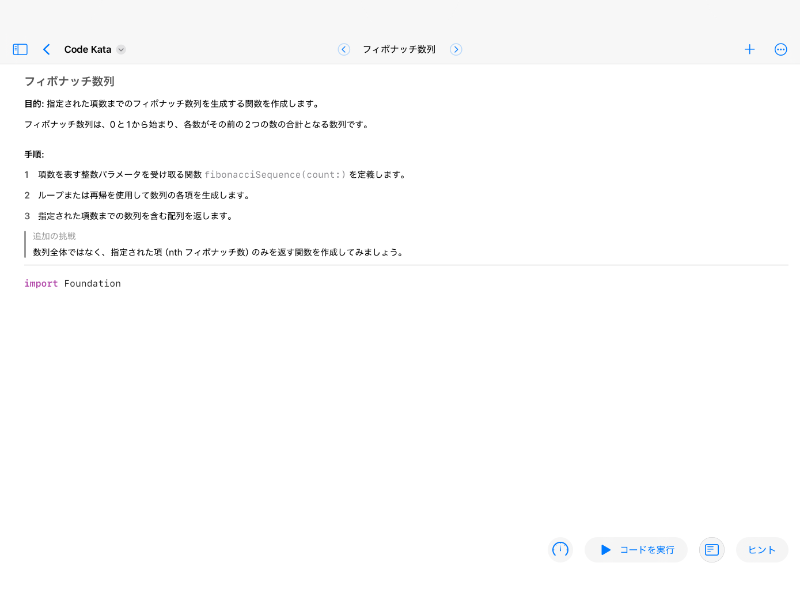
Task: Open the more options ellipsis icon
Action: (781, 48)
